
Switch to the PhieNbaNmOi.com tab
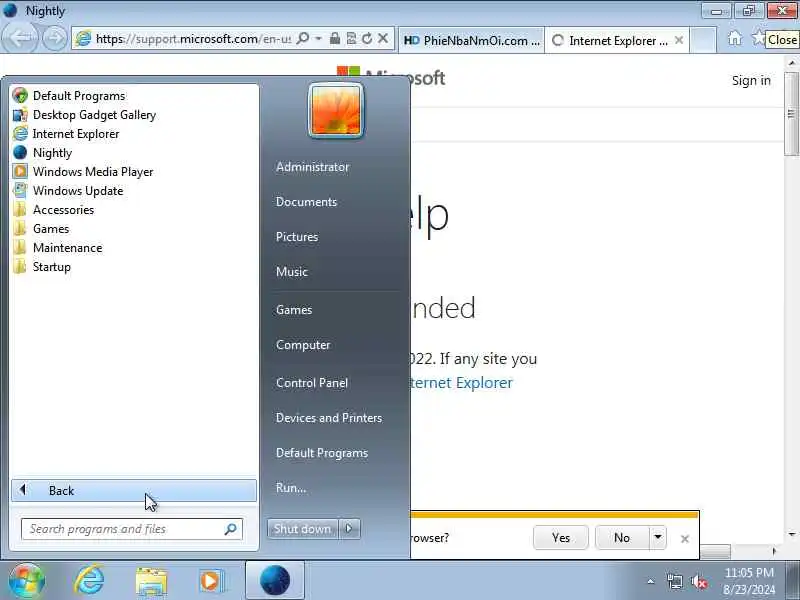pyautogui.click(x=470, y=40)
